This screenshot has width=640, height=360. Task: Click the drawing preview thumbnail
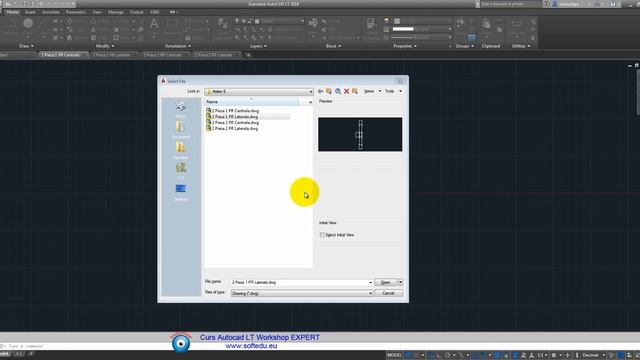pos(360,134)
